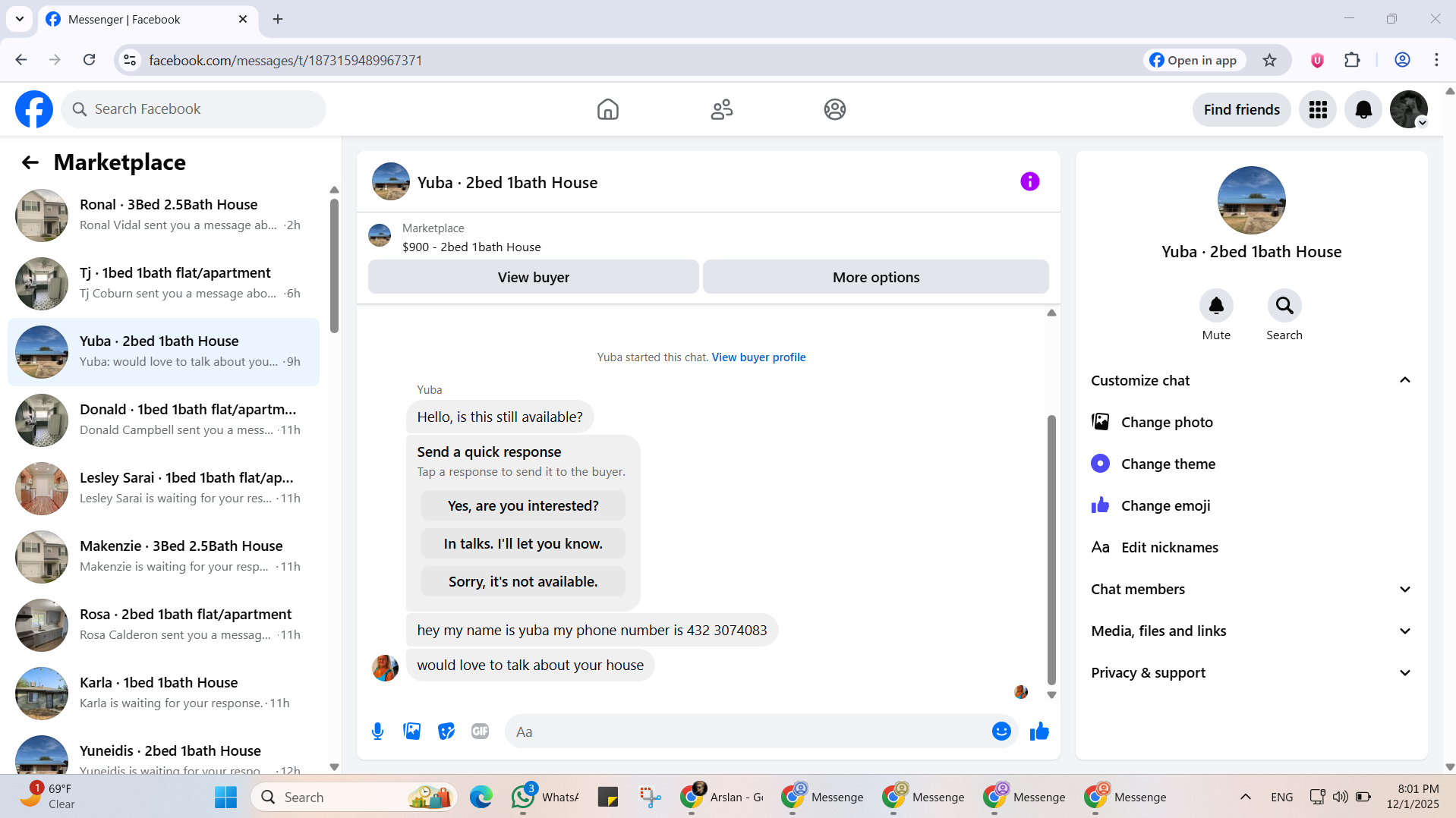Open the View buyer profile link
This screenshot has width=1456, height=818.
coord(758,357)
